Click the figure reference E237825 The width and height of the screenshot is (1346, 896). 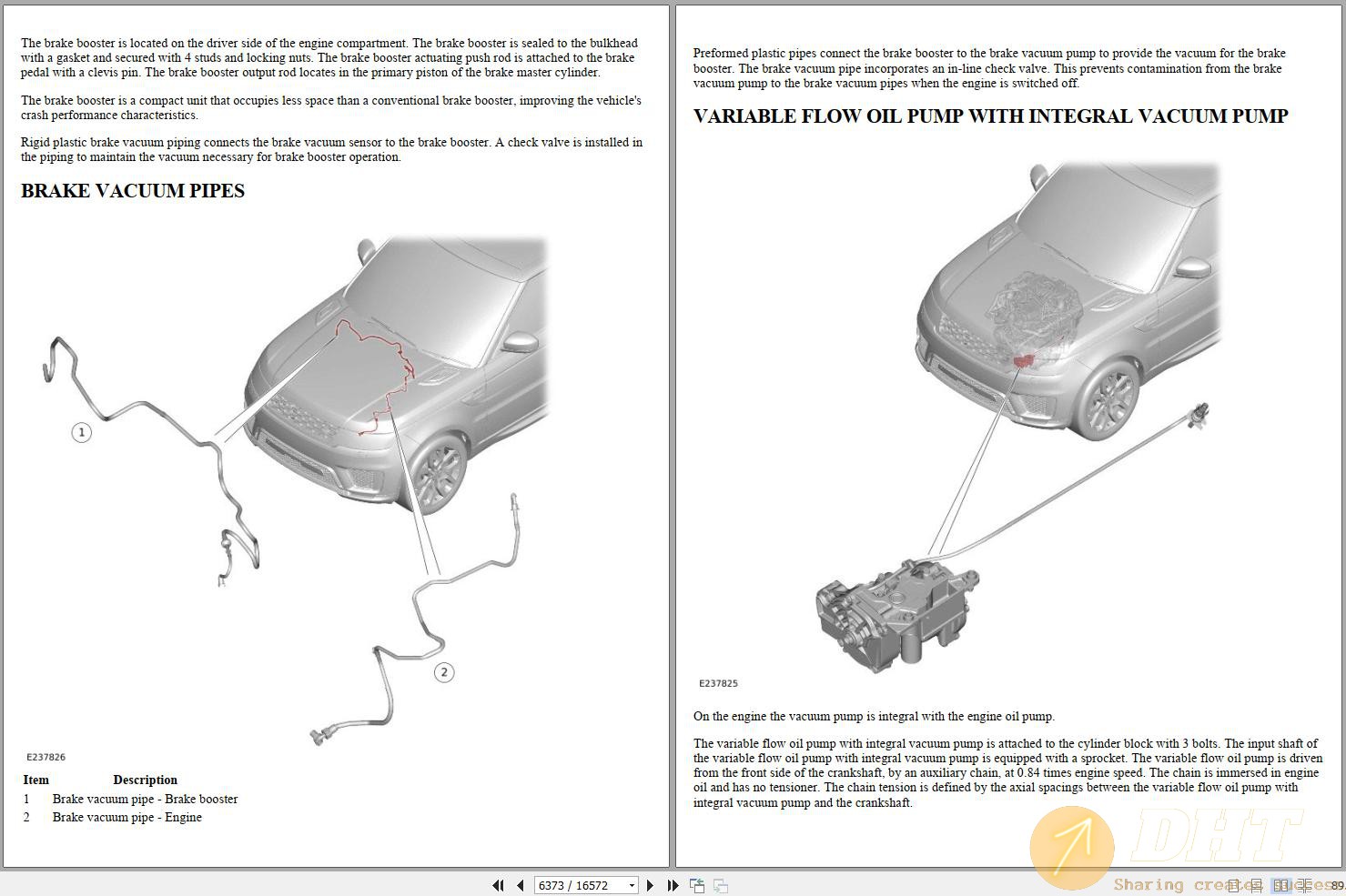coord(718,683)
